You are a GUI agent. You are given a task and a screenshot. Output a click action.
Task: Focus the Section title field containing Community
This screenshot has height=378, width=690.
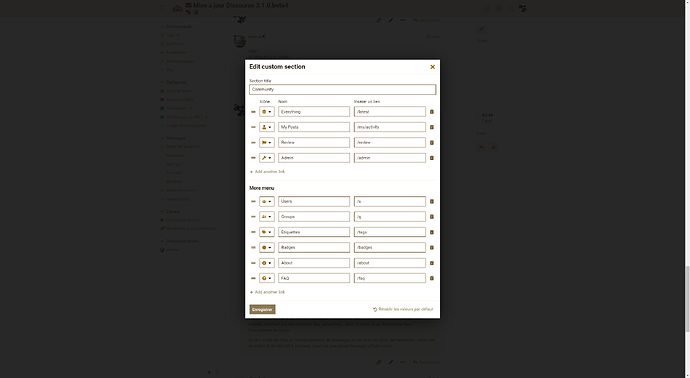pos(342,89)
